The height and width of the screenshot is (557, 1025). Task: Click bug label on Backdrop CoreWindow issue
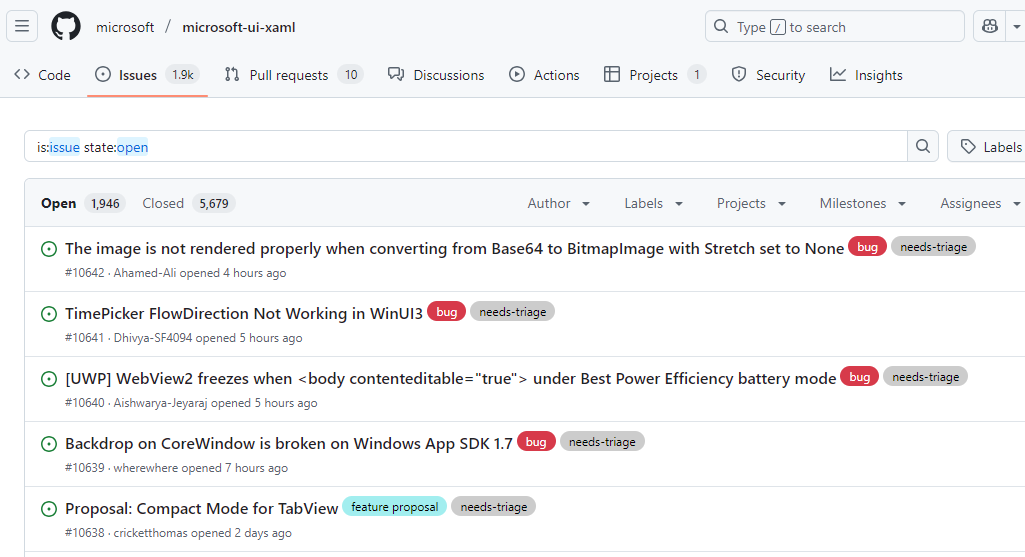coord(536,442)
